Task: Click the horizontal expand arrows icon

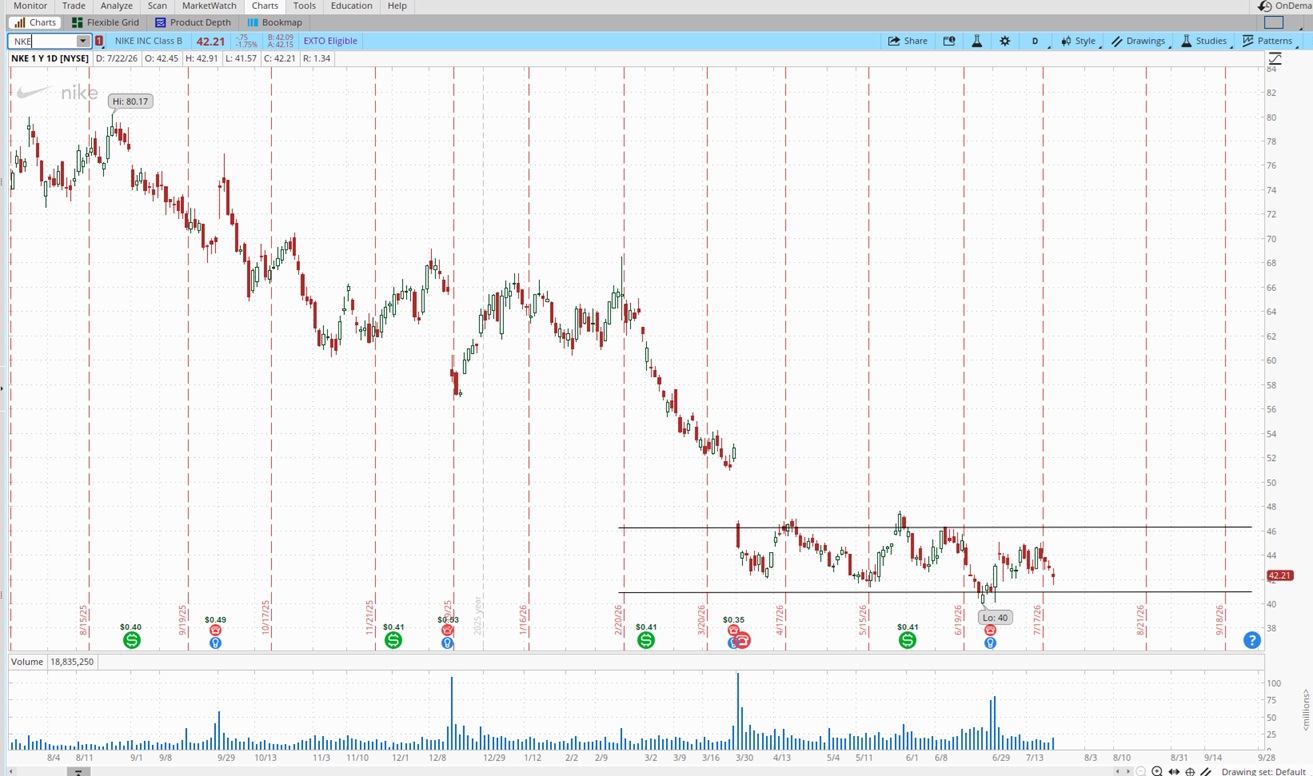Action: pos(1174,771)
